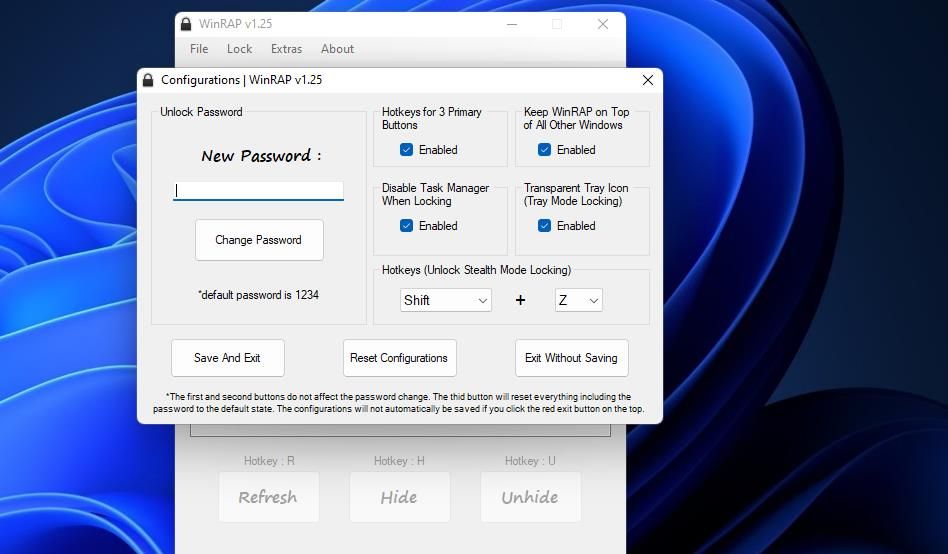Open the Lock menu
Viewport: 948px width, 554px height.
(x=239, y=49)
